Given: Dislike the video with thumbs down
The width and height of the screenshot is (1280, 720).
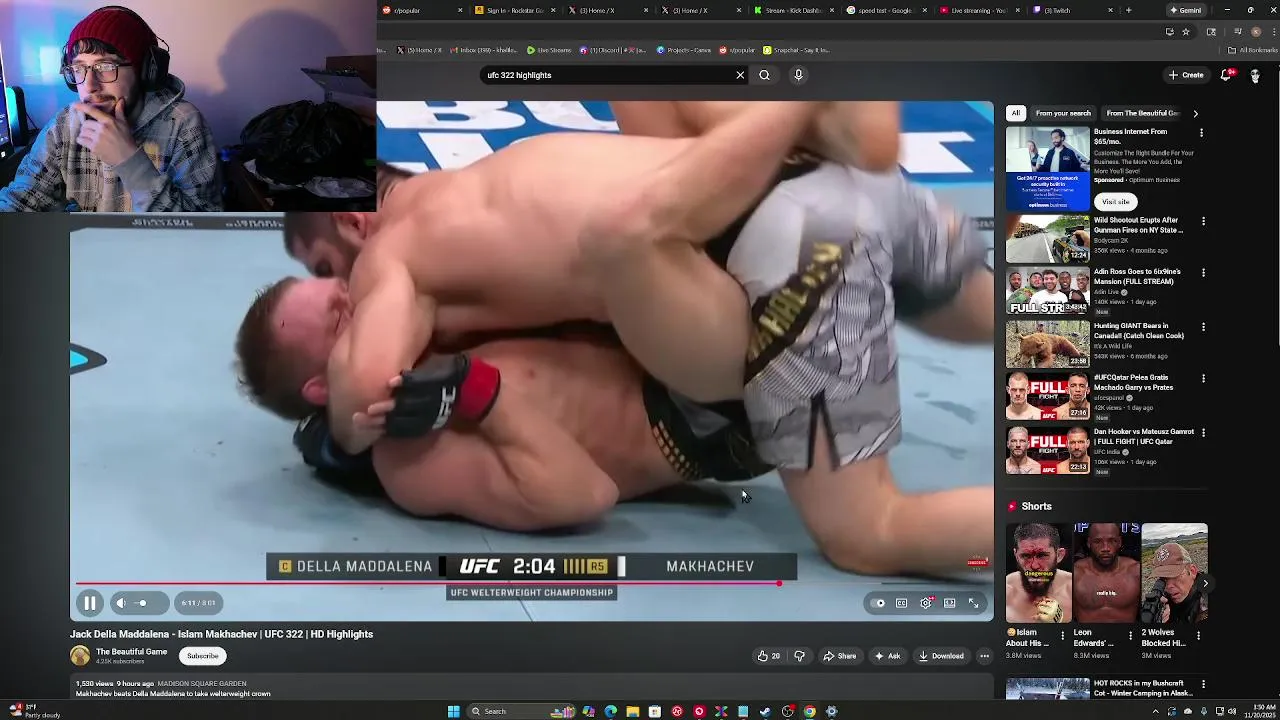Looking at the screenshot, I should point(799,656).
